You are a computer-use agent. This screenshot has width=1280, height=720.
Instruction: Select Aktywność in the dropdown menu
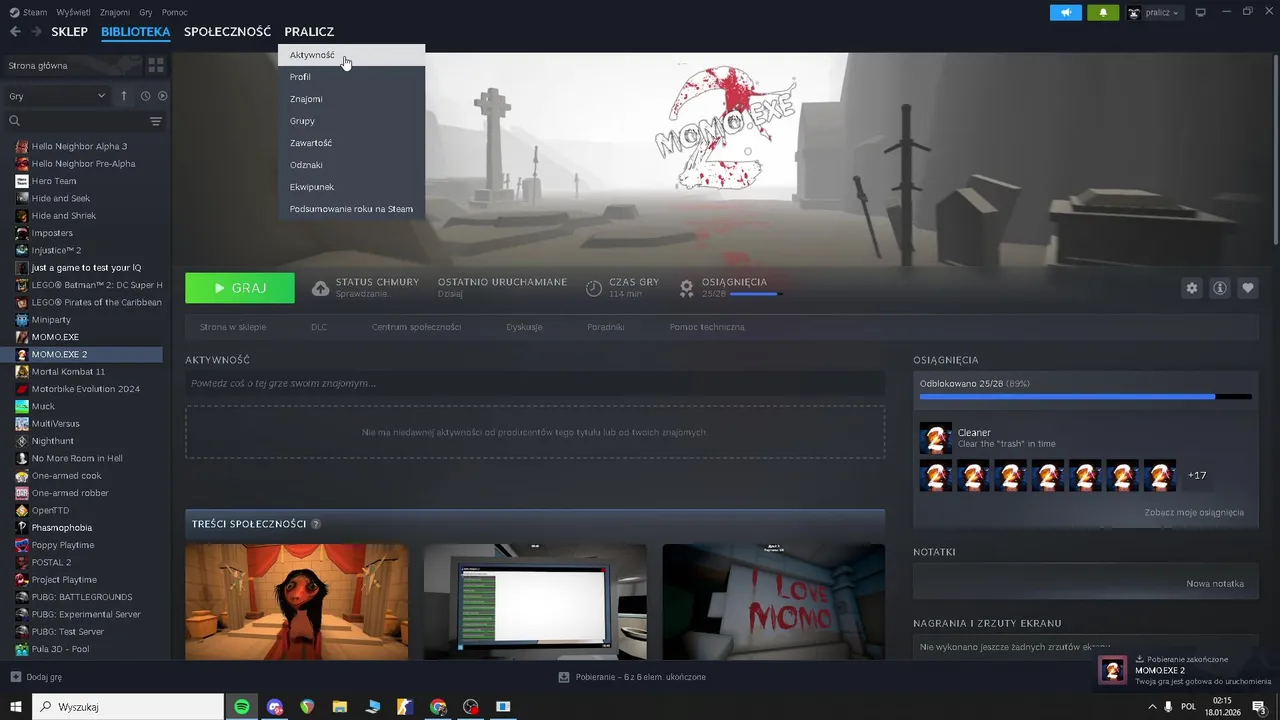351,55
